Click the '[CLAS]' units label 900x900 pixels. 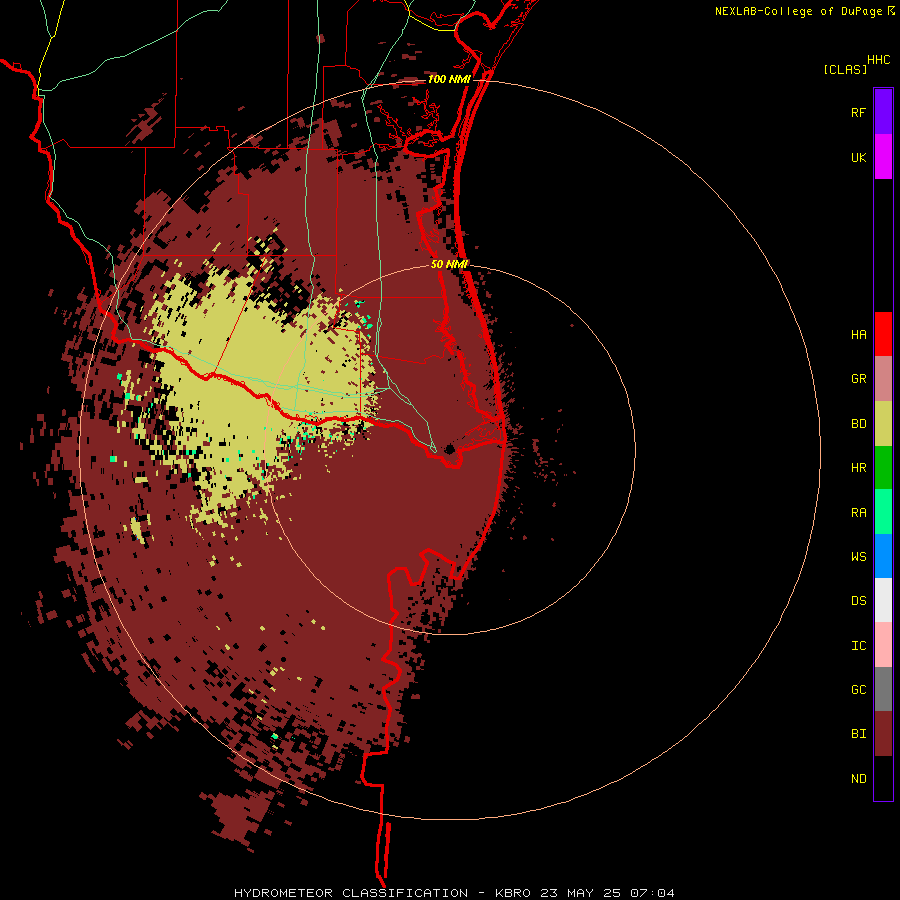845,69
